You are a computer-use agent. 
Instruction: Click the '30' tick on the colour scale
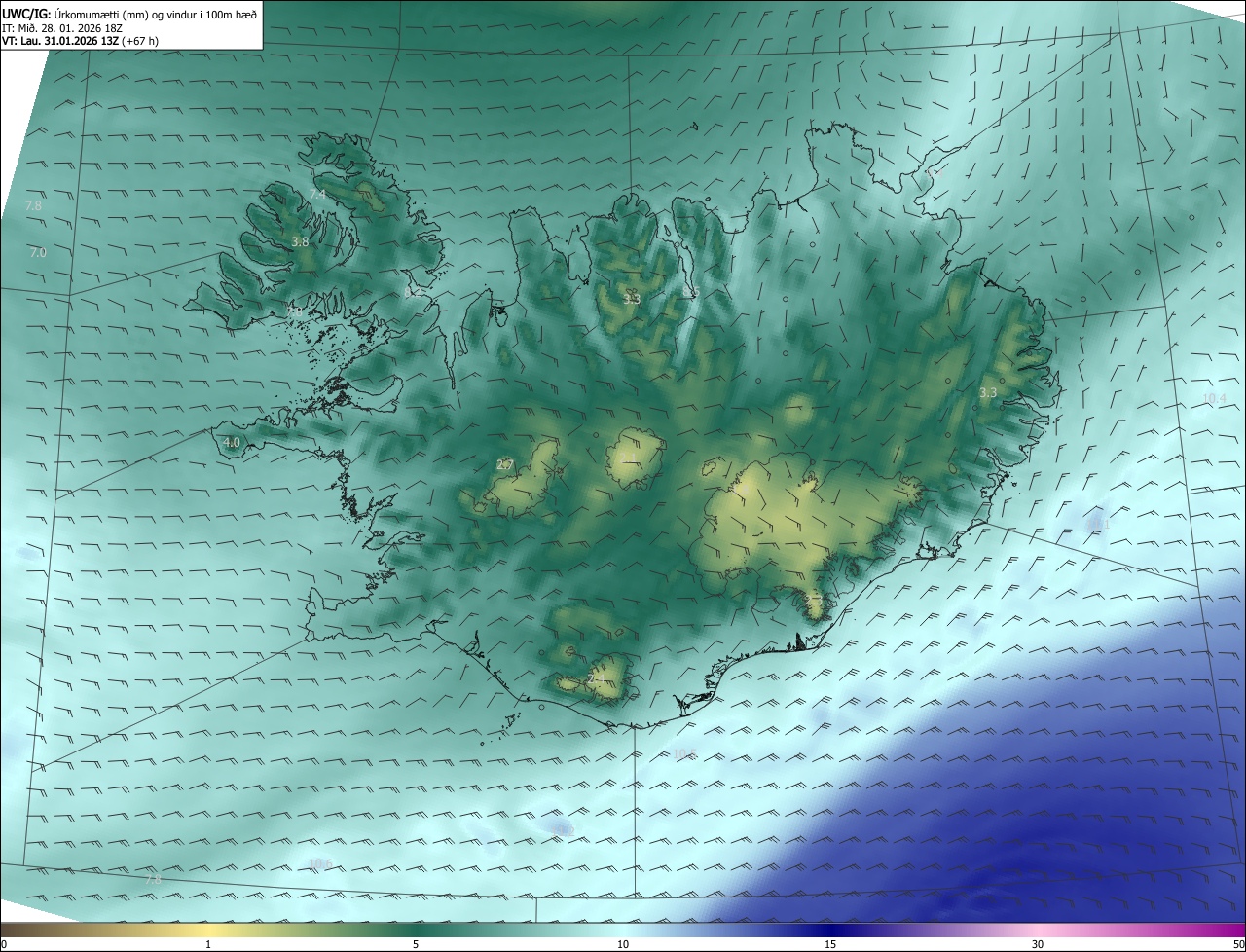click(x=1038, y=944)
